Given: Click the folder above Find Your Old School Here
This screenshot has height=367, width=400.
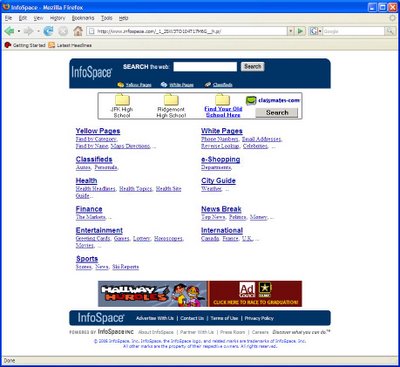Looking at the screenshot, I should pos(222,100).
